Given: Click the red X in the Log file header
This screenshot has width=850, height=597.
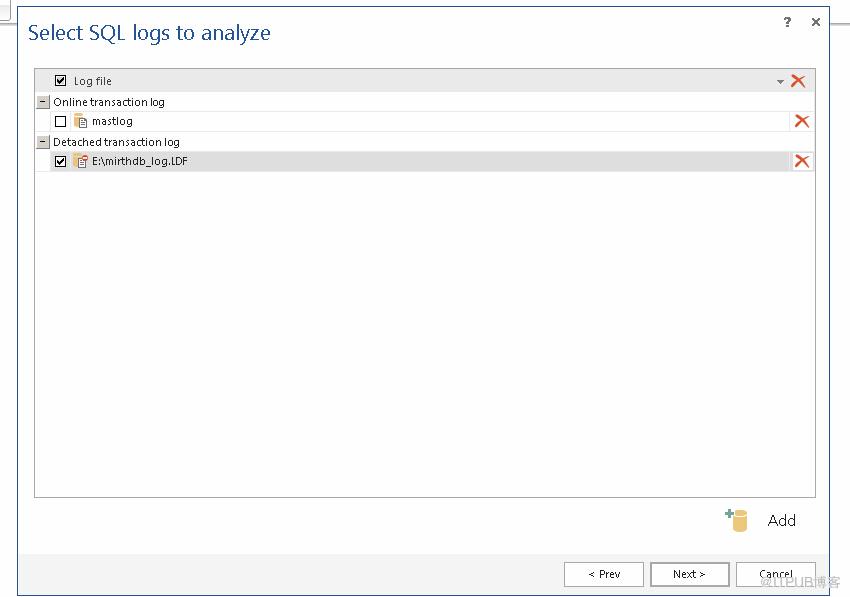Looking at the screenshot, I should (798, 81).
